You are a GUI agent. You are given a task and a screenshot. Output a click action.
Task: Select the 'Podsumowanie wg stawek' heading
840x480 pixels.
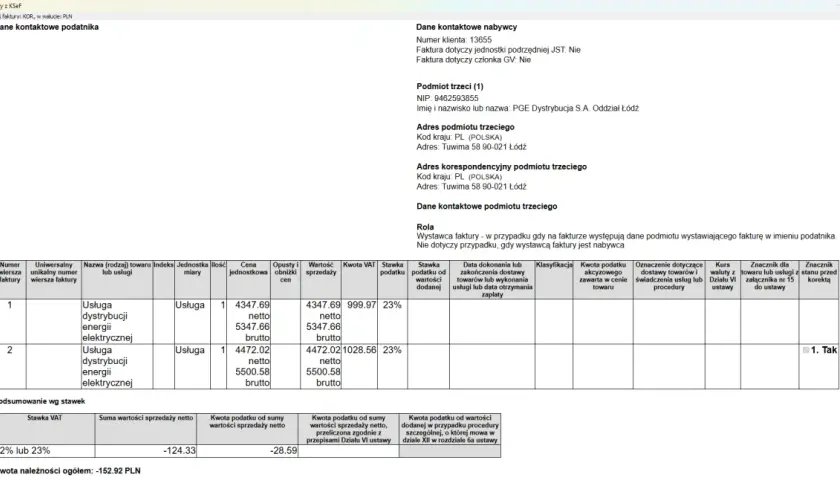coord(42,401)
